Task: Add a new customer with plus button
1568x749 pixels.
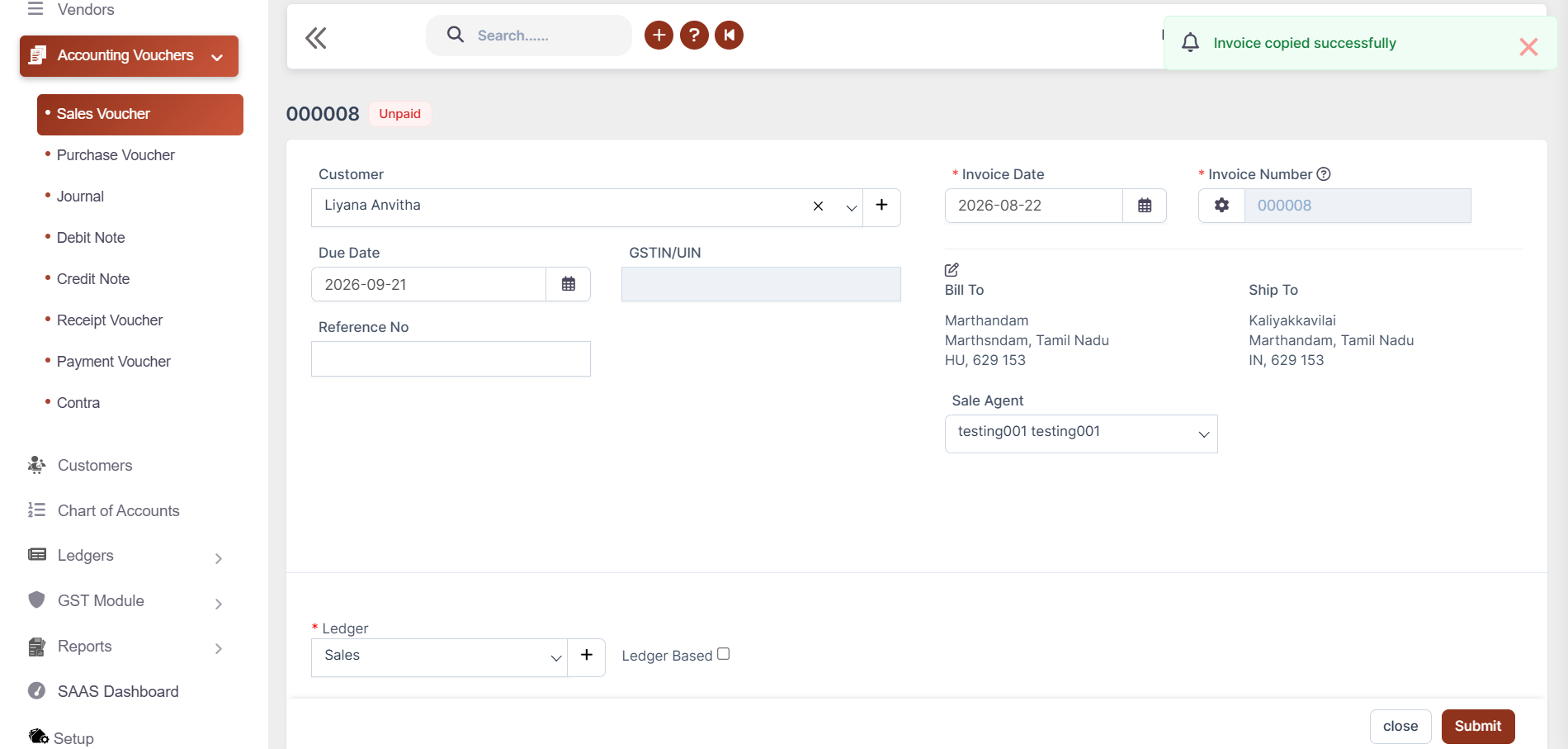Action: coord(881,206)
